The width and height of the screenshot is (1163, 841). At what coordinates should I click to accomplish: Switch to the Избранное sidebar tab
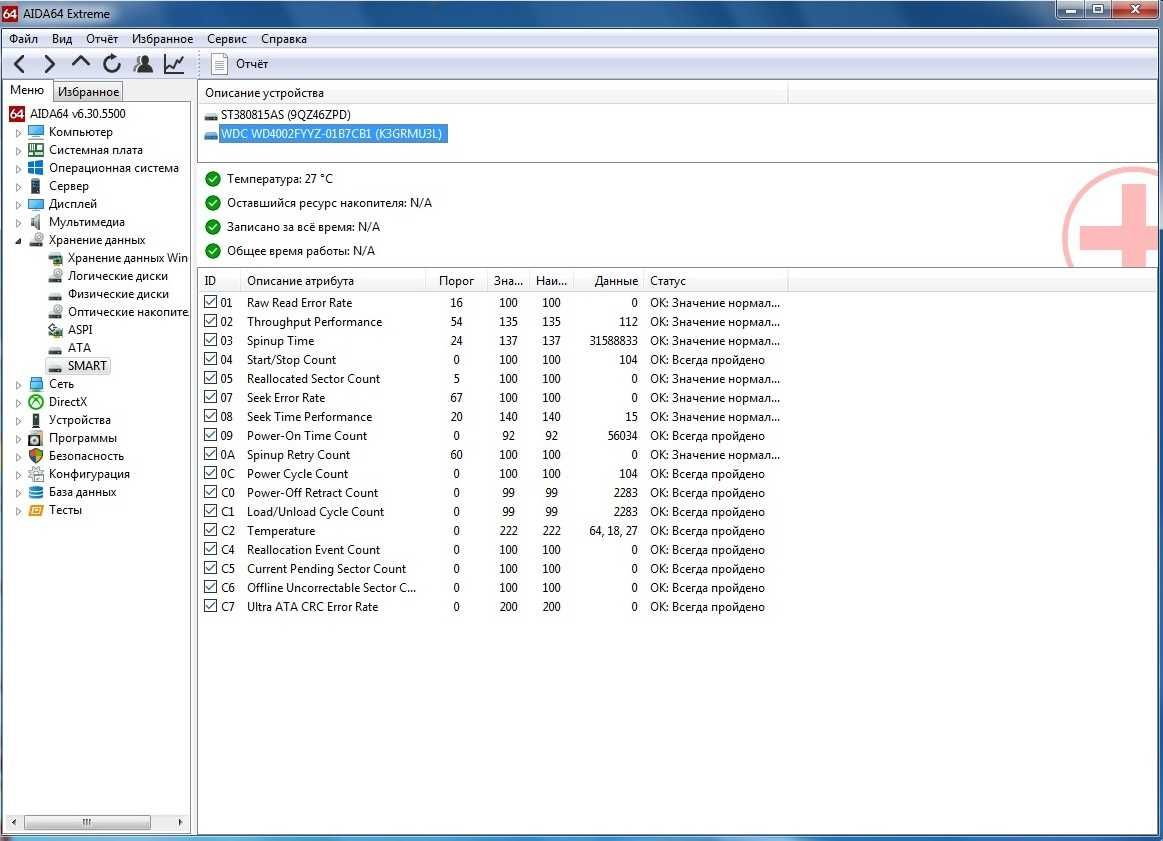click(x=88, y=91)
